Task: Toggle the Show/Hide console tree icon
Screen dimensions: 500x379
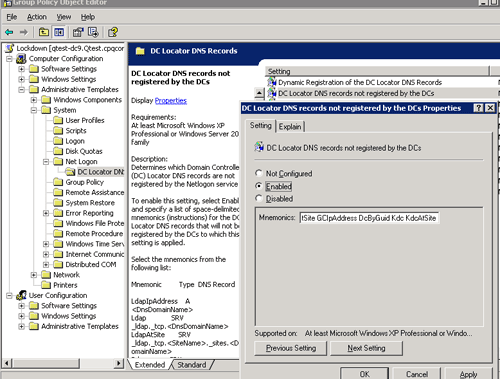Action: click(x=59, y=32)
